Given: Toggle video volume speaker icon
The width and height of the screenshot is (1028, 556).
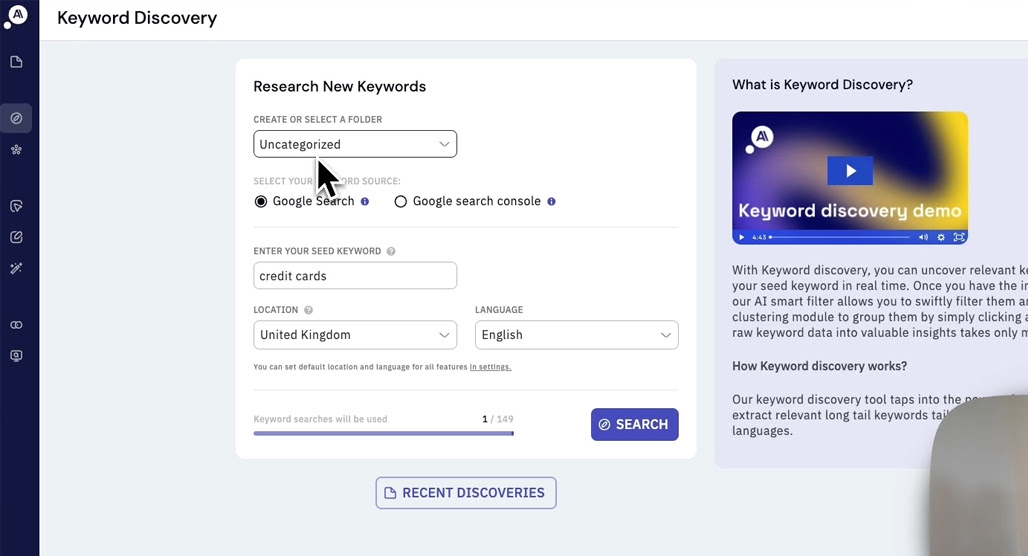Looking at the screenshot, I should (923, 237).
